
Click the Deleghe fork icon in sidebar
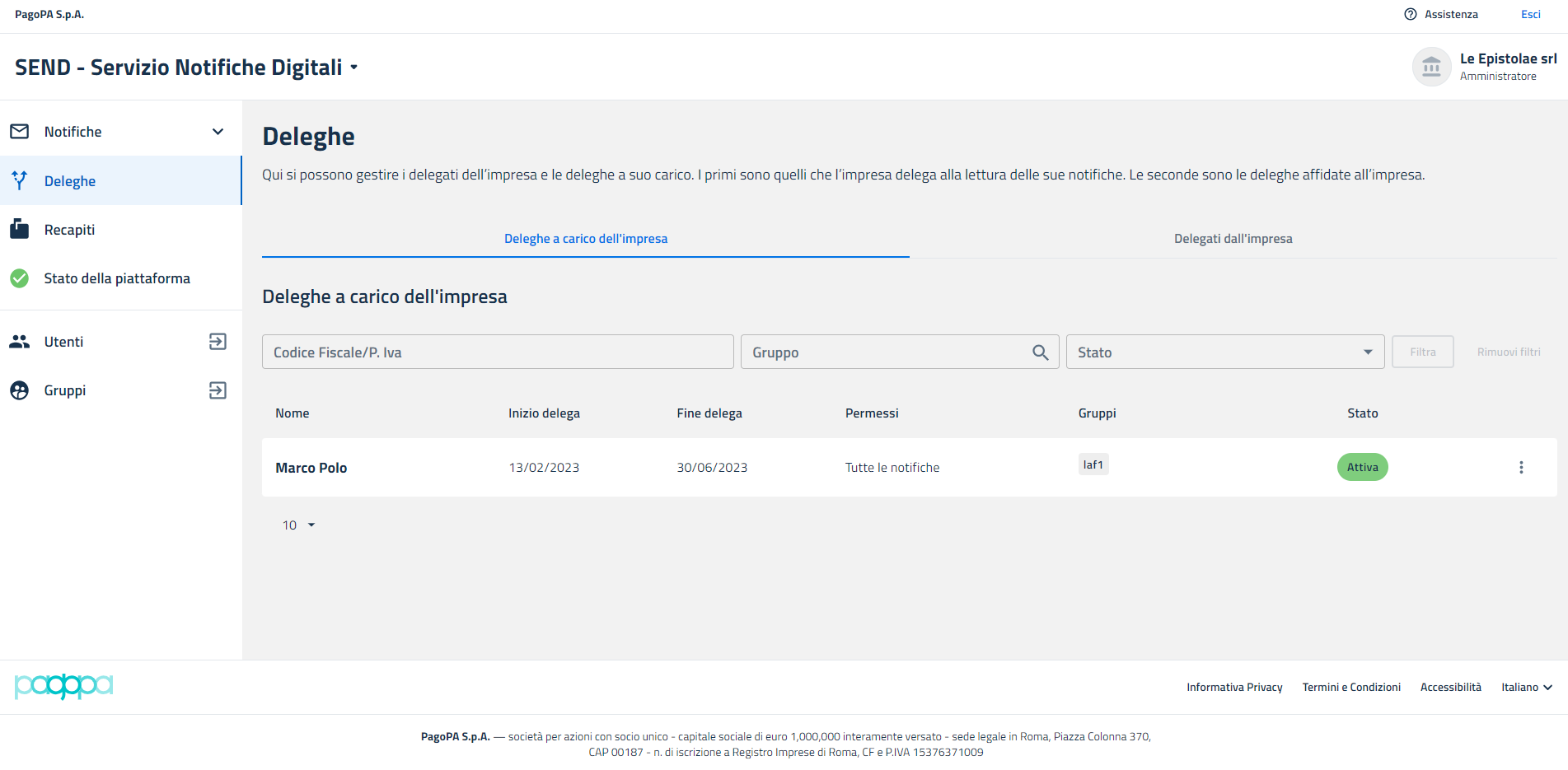tap(20, 180)
